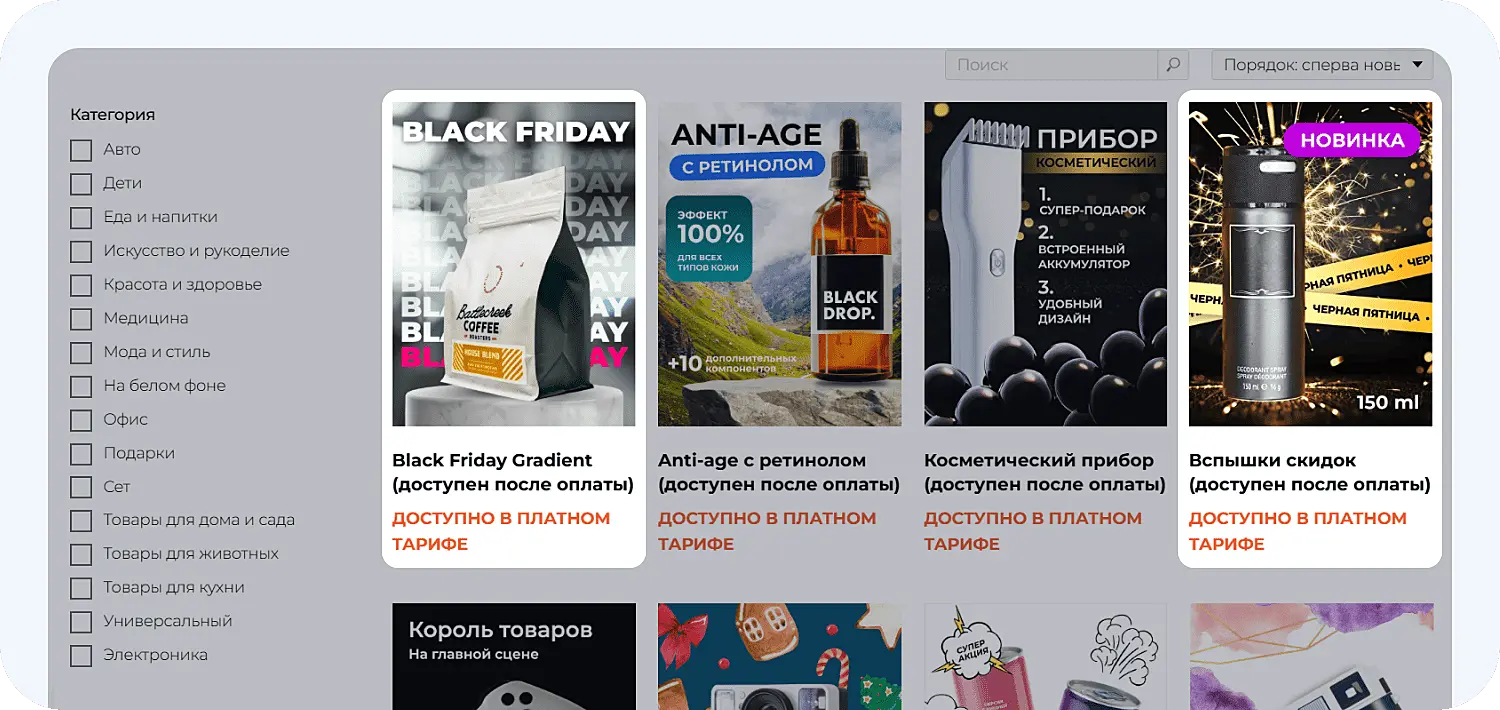The width and height of the screenshot is (1500, 710).
Task: Check the Авто category checkbox
Action: [81, 150]
